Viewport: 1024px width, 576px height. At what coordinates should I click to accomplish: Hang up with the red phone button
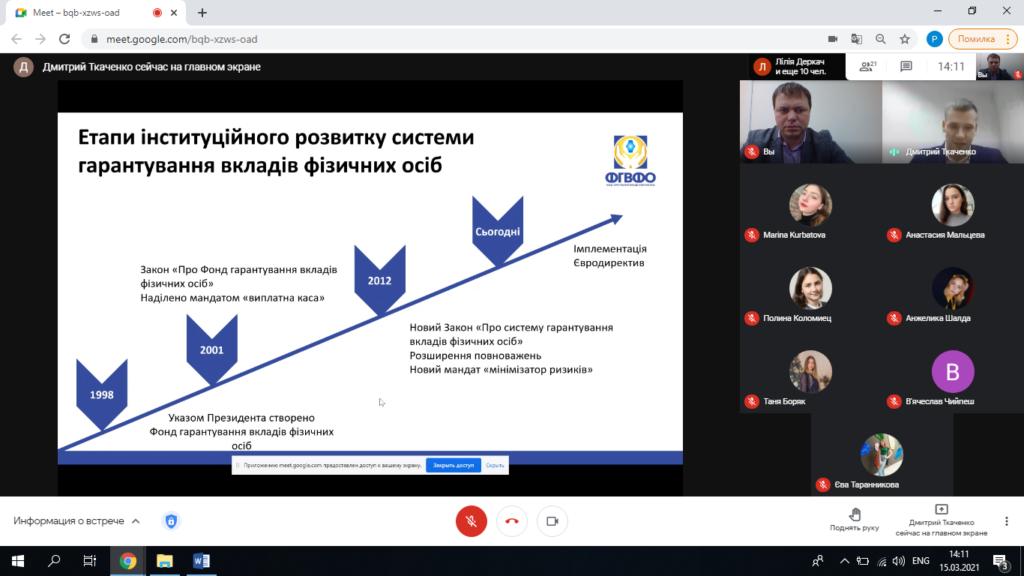(512, 521)
